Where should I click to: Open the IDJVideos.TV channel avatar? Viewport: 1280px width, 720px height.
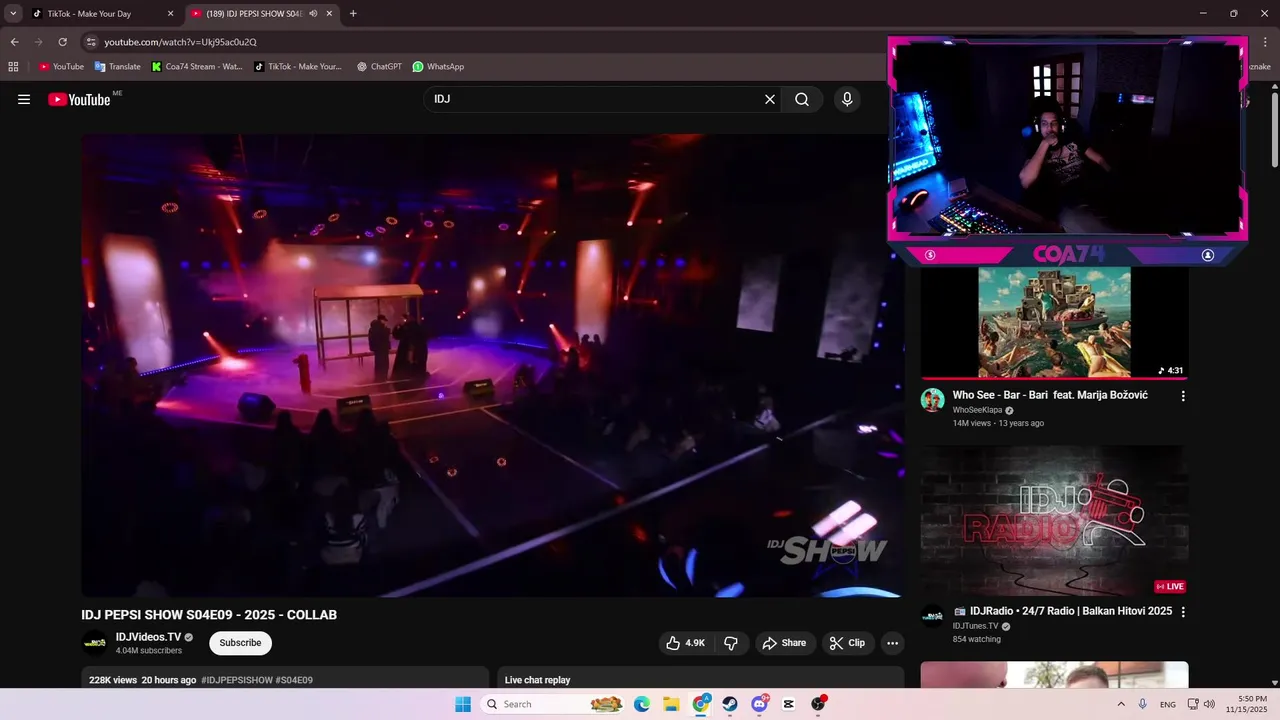95,643
